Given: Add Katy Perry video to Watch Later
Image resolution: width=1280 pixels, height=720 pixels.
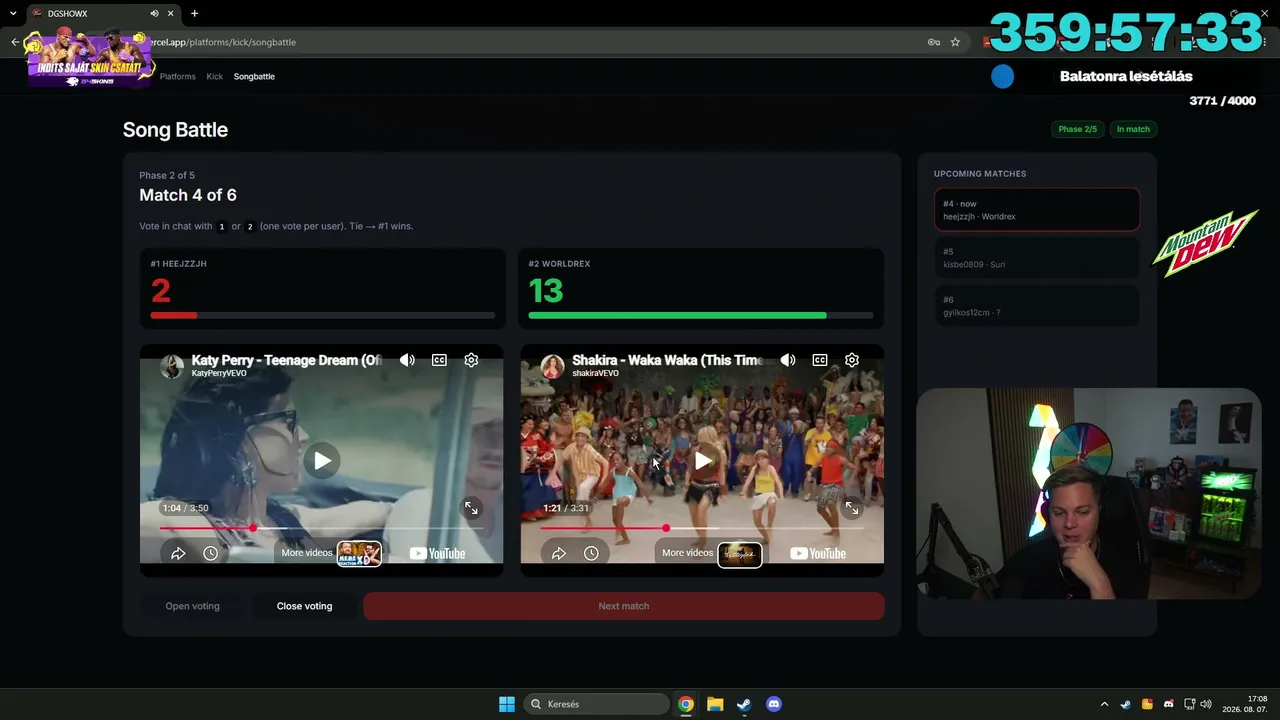Looking at the screenshot, I should pos(210,553).
